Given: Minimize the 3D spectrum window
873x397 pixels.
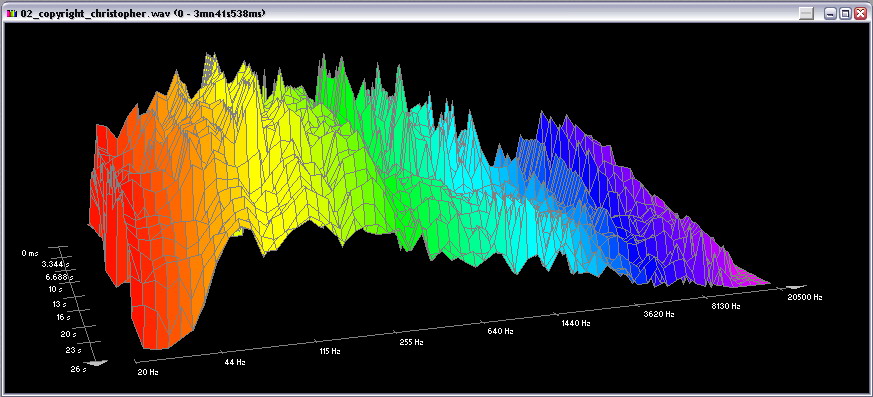Looking at the screenshot, I should pos(831,14).
